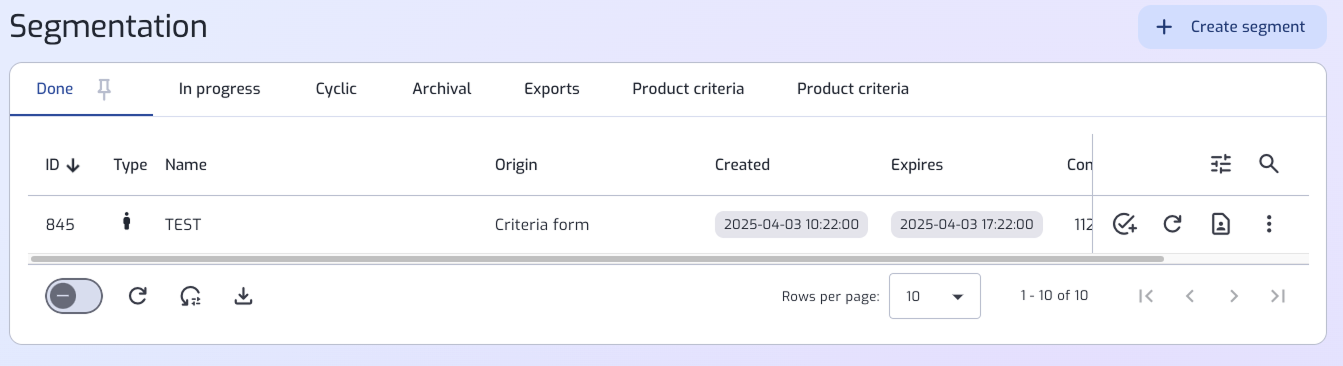The height and width of the screenshot is (366, 1343).
Task: Click the cyclic recalculate icon below table
Action: coord(190,296)
